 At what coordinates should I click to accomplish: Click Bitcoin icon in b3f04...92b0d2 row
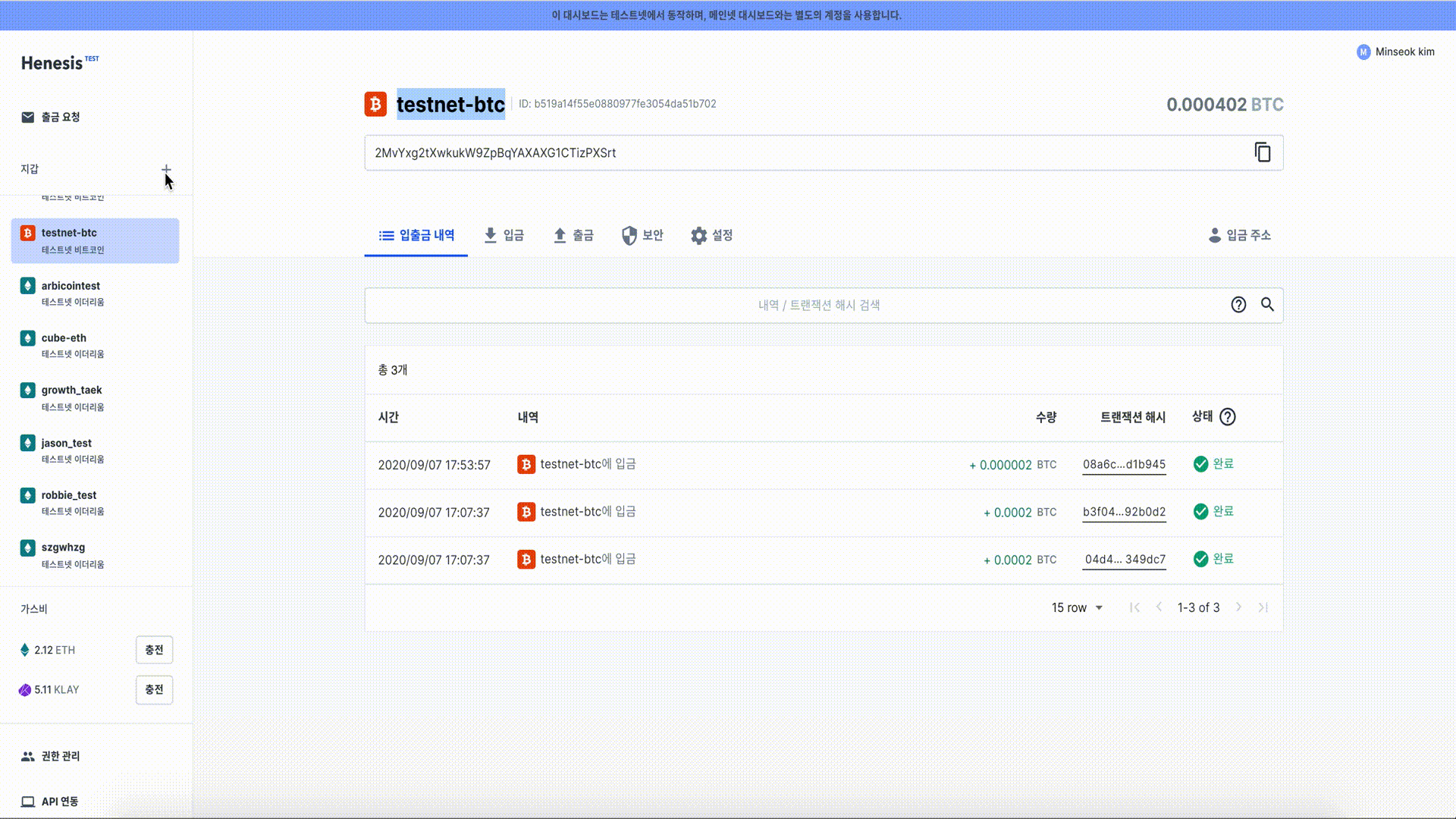tap(526, 512)
